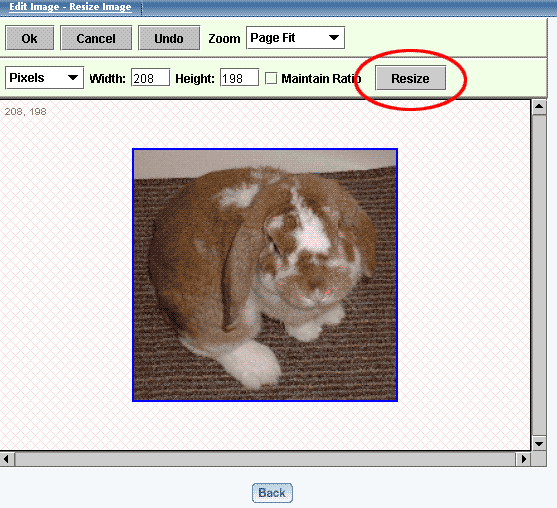This screenshot has height=508, width=557.
Task: Click the vertical scrollbar track
Action: pyautogui.click(x=539, y=275)
